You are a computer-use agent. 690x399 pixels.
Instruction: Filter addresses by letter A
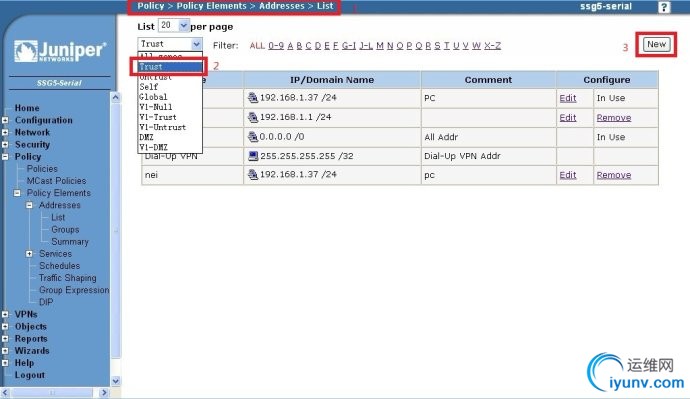pos(290,45)
